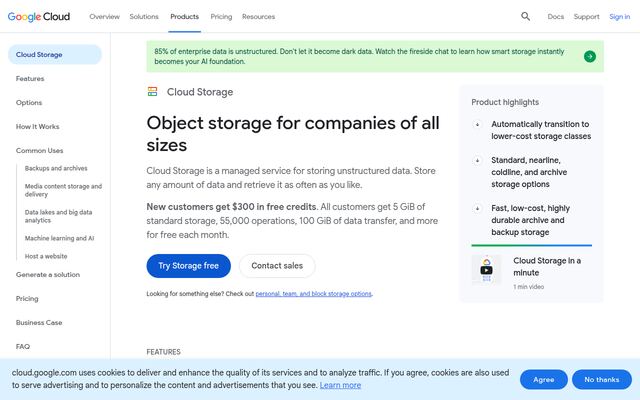
Task: Expand 'Automatically transition to lower-cost storage classes' arrow
Action: (x=477, y=124)
